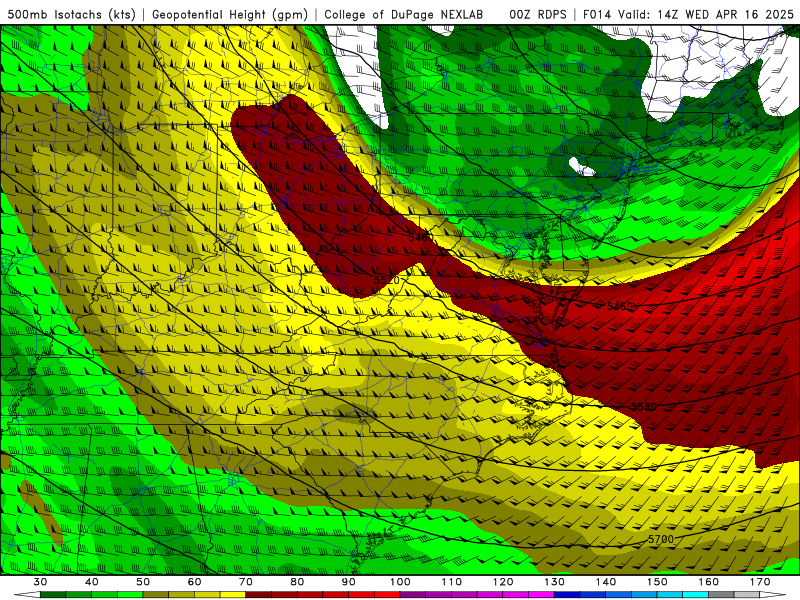
Task: Click the bright green swatch ending at 50 knots
Action: (130, 595)
